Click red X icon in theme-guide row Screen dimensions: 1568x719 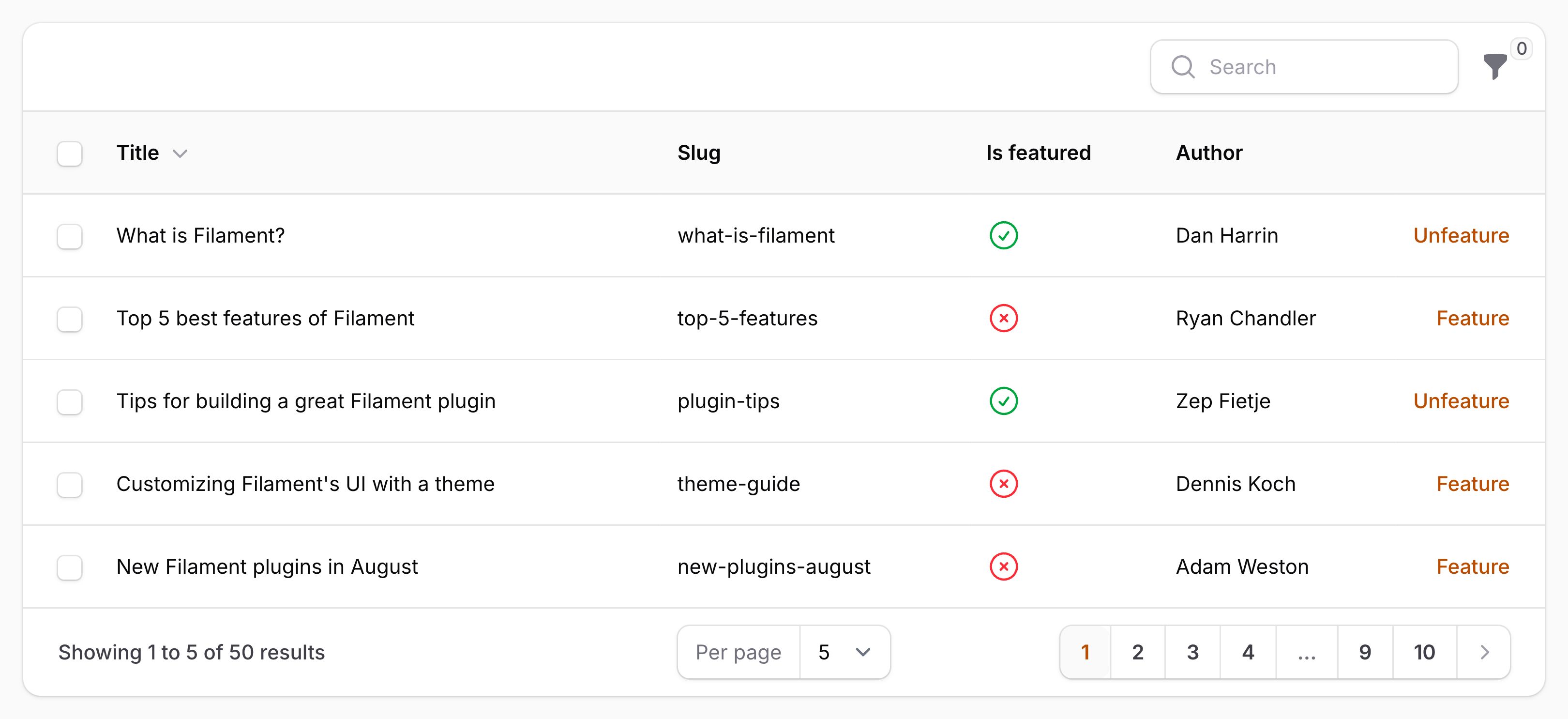pyautogui.click(x=1003, y=484)
